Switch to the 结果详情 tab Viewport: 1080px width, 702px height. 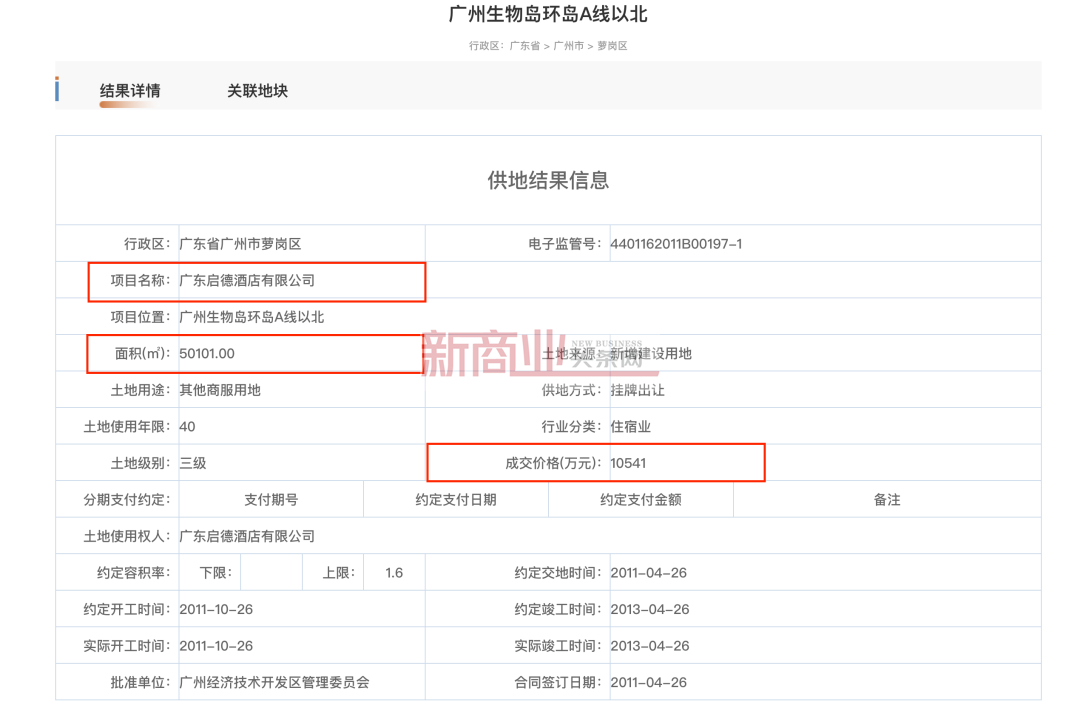click(x=130, y=91)
